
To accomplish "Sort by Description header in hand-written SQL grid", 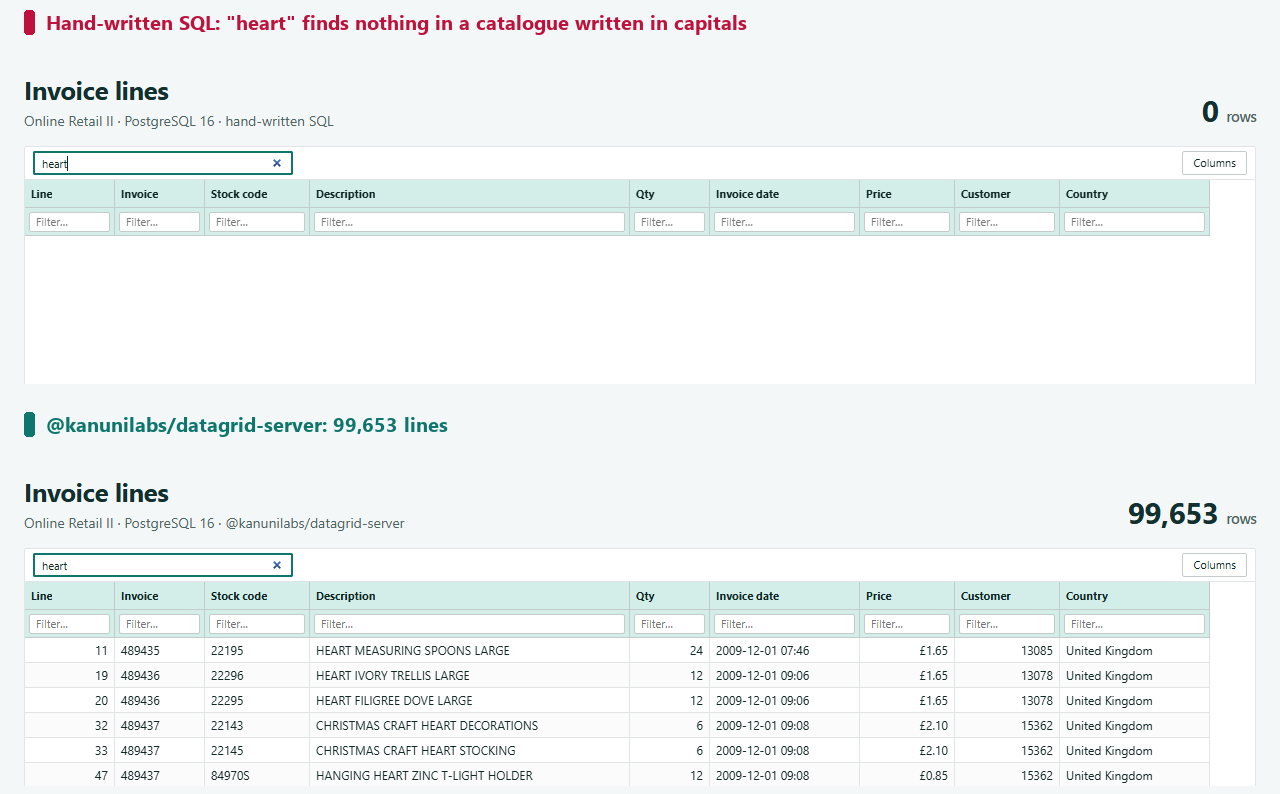I will pyautogui.click(x=470, y=194).
